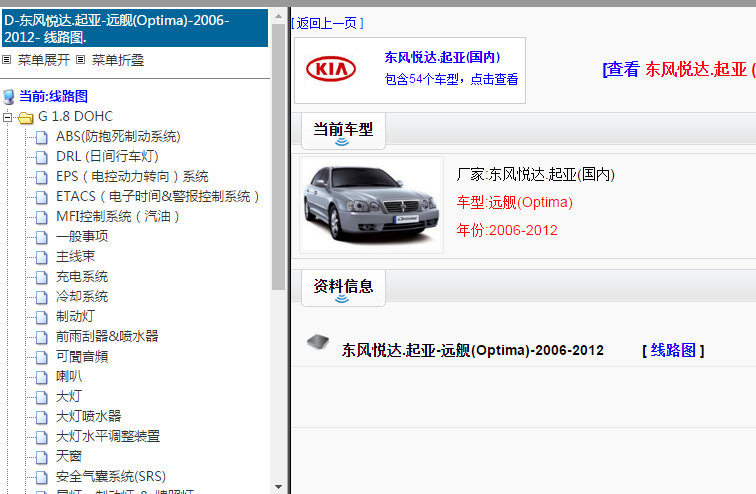
Task: Click the page icon next to DRL (日间行车灯)
Action: 42,157
